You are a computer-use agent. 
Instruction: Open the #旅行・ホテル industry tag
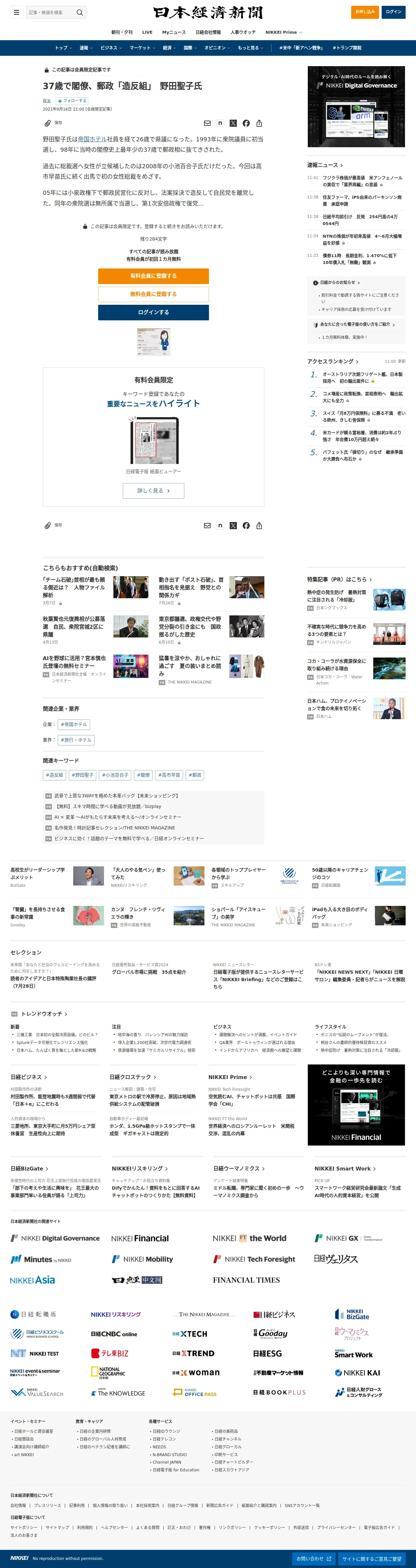76,740
